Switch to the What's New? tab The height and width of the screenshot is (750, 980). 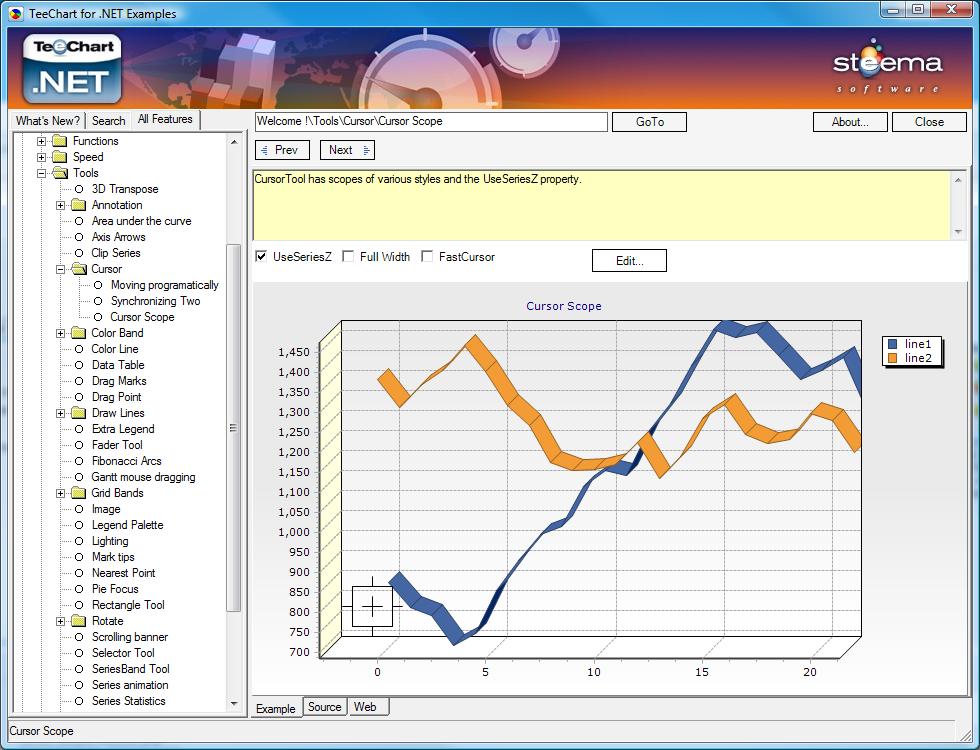click(48, 121)
